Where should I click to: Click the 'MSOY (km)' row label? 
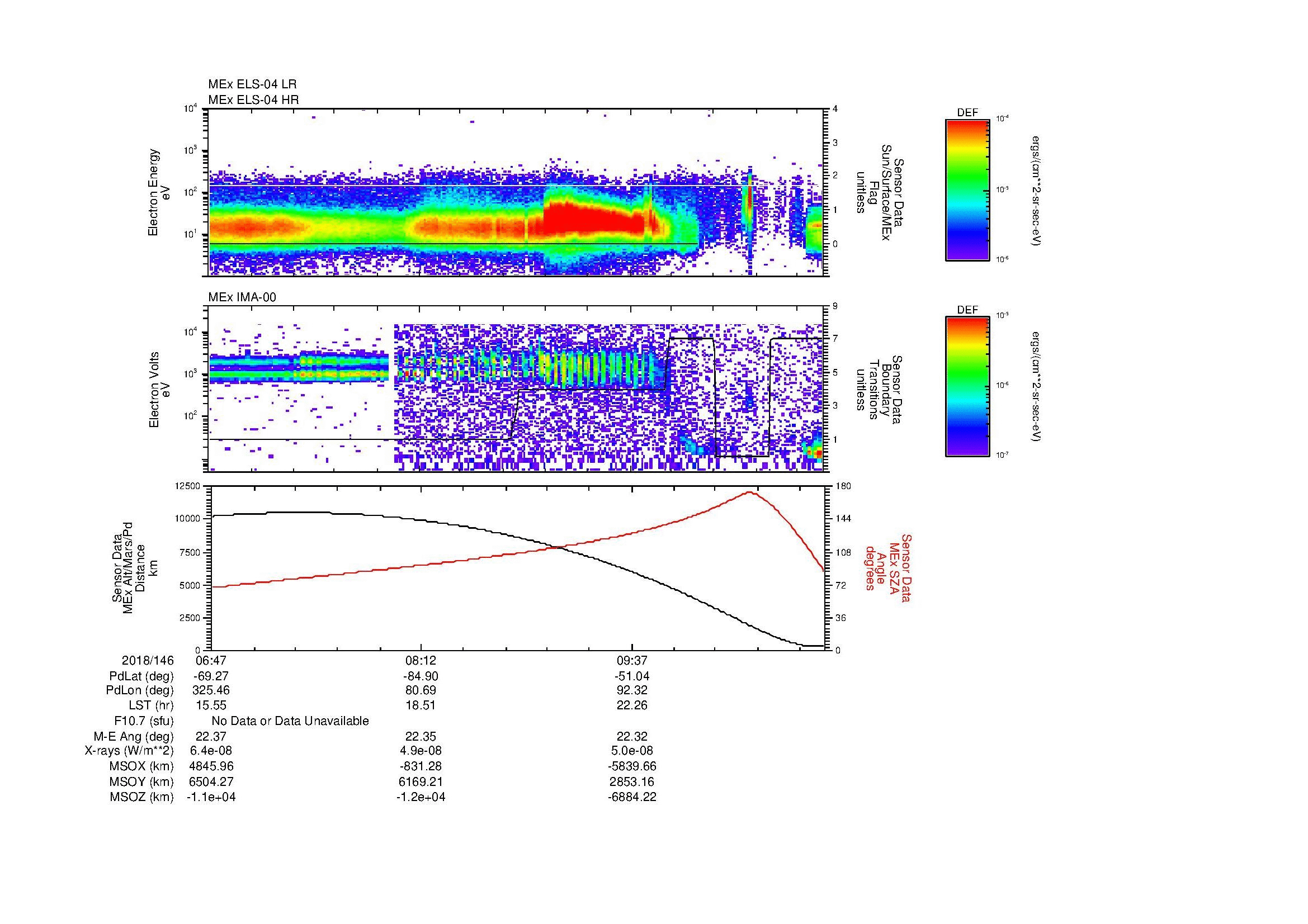point(142,781)
